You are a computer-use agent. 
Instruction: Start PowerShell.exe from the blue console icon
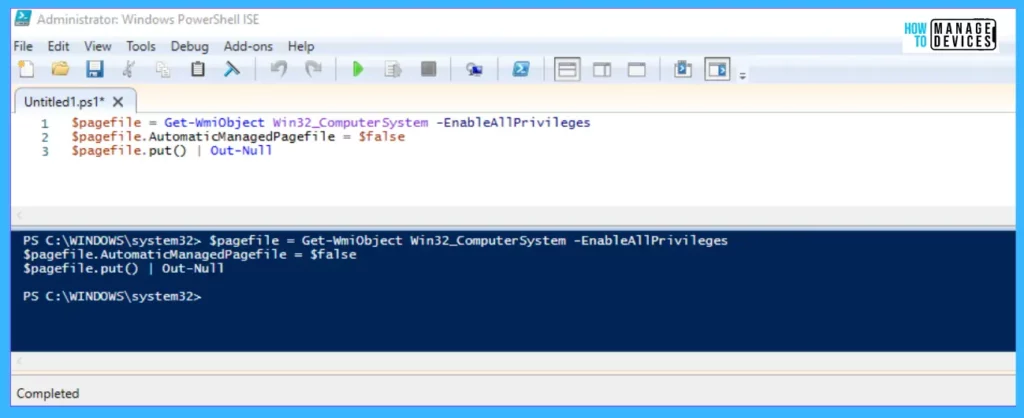click(x=520, y=69)
